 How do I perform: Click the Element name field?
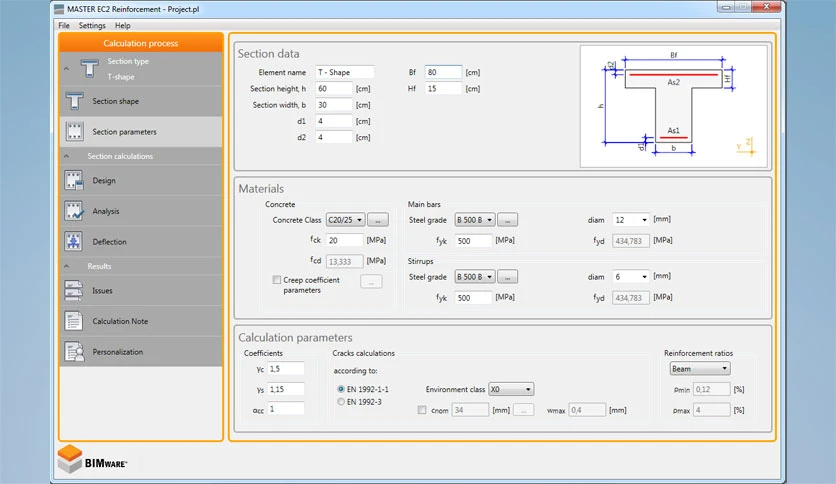click(344, 72)
